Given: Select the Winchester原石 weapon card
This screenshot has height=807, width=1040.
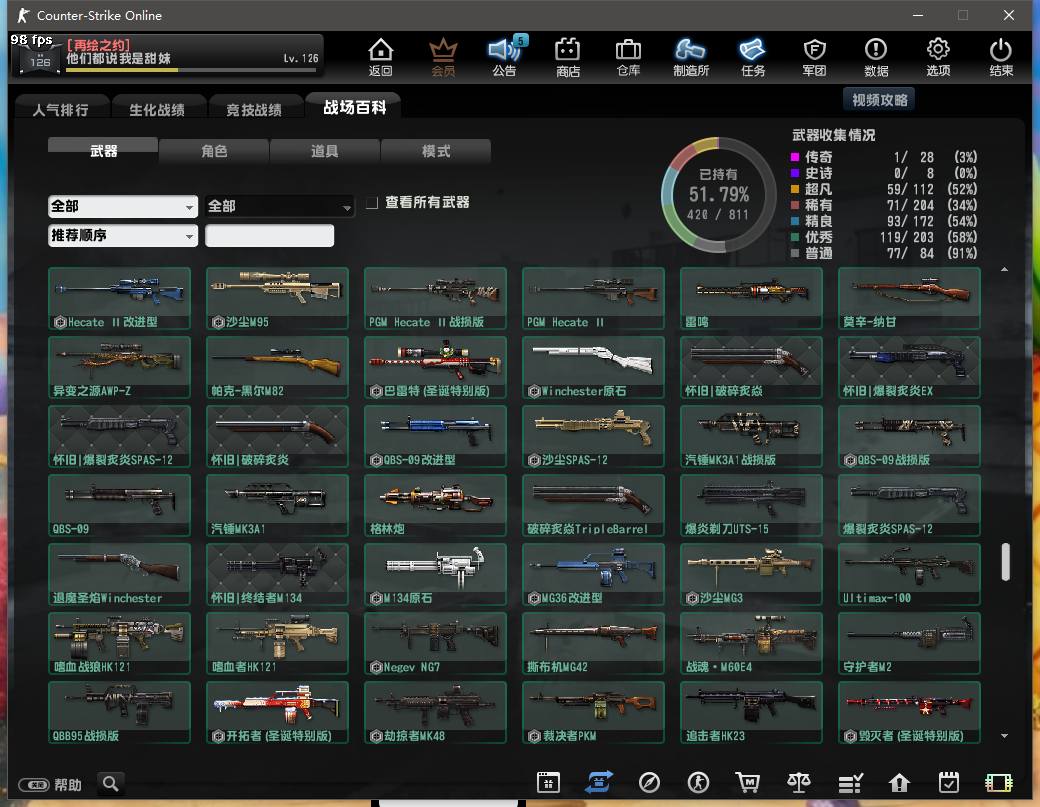Looking at the screenshot, I should click(x=594, y=367).
